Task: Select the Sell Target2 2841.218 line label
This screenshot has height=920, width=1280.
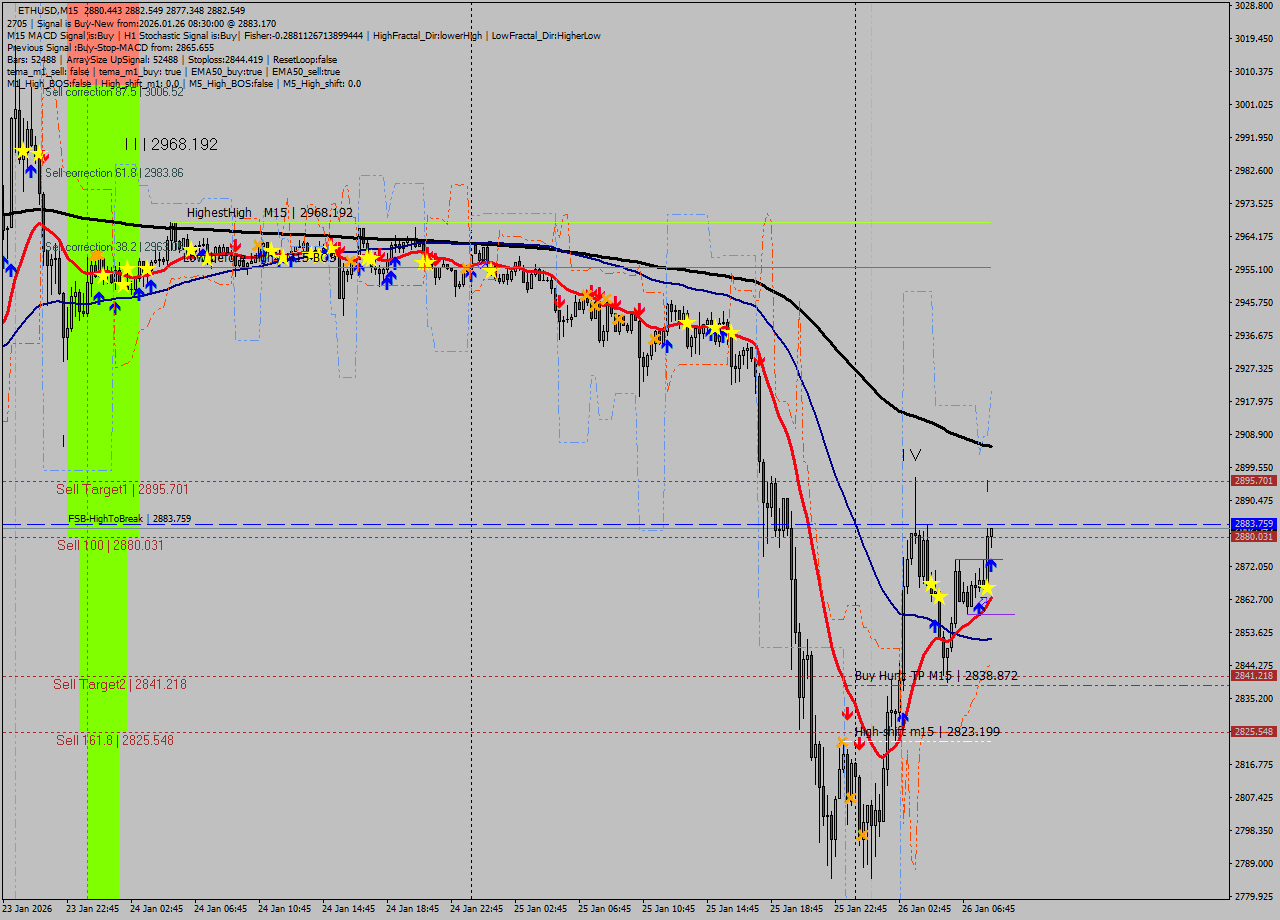Action: click(120, 684)
